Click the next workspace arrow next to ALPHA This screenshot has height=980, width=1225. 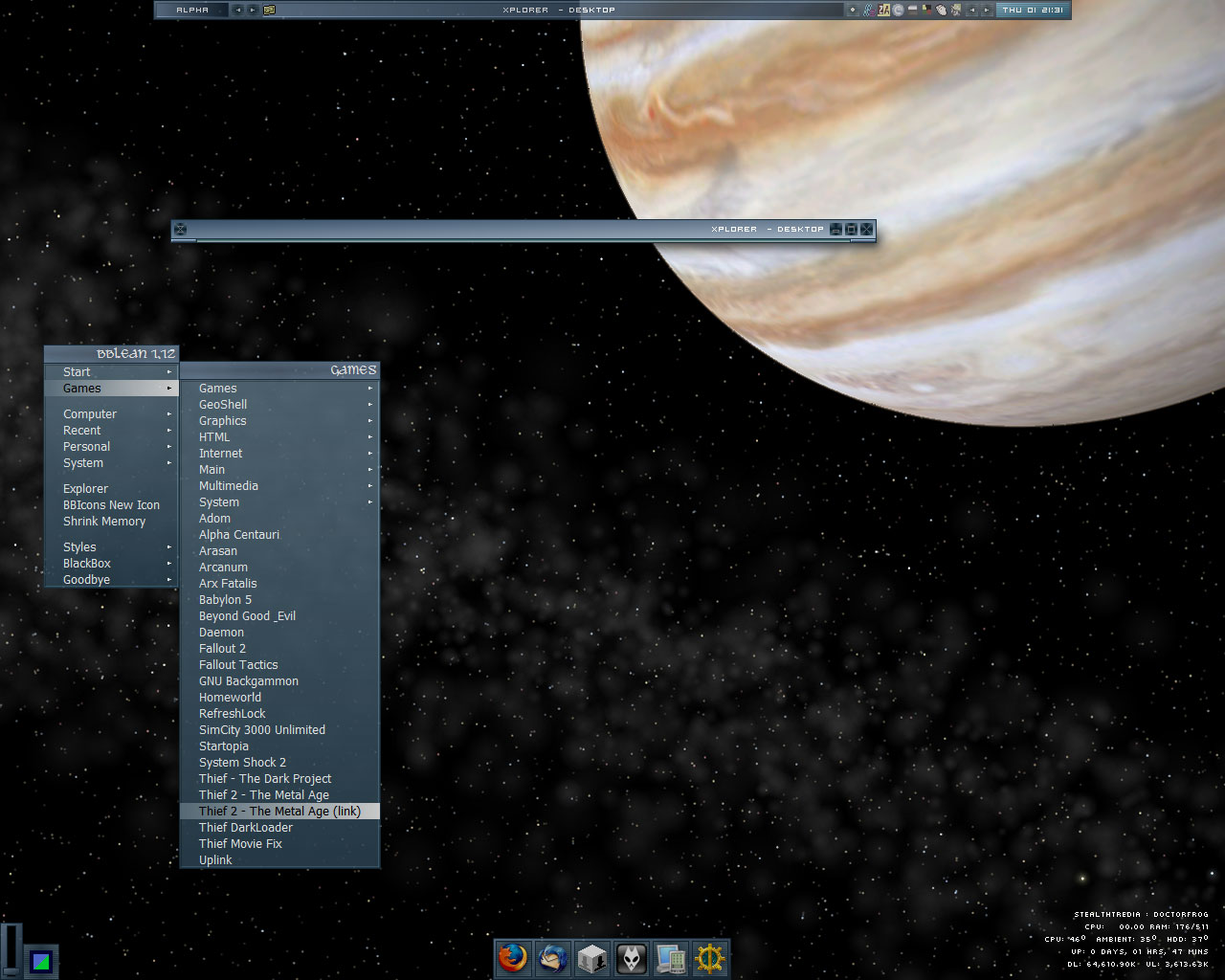[253, 10]
